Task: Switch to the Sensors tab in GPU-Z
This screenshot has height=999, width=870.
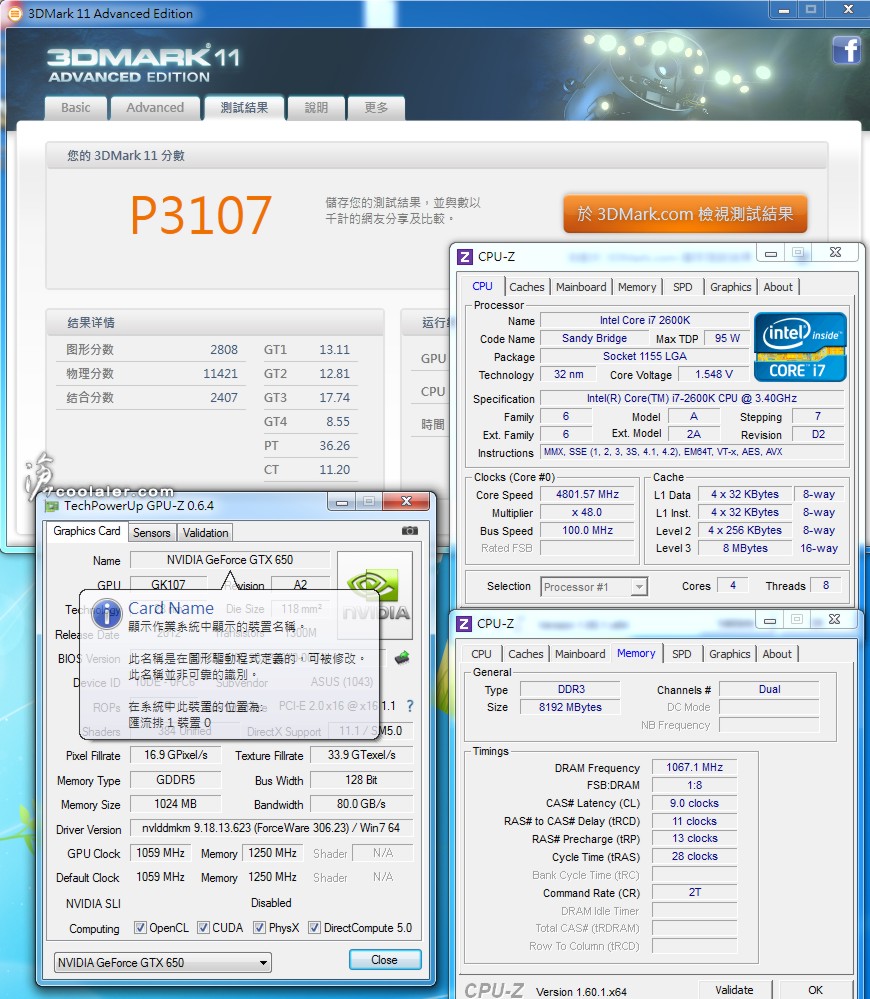Action: tap(152, 533)
